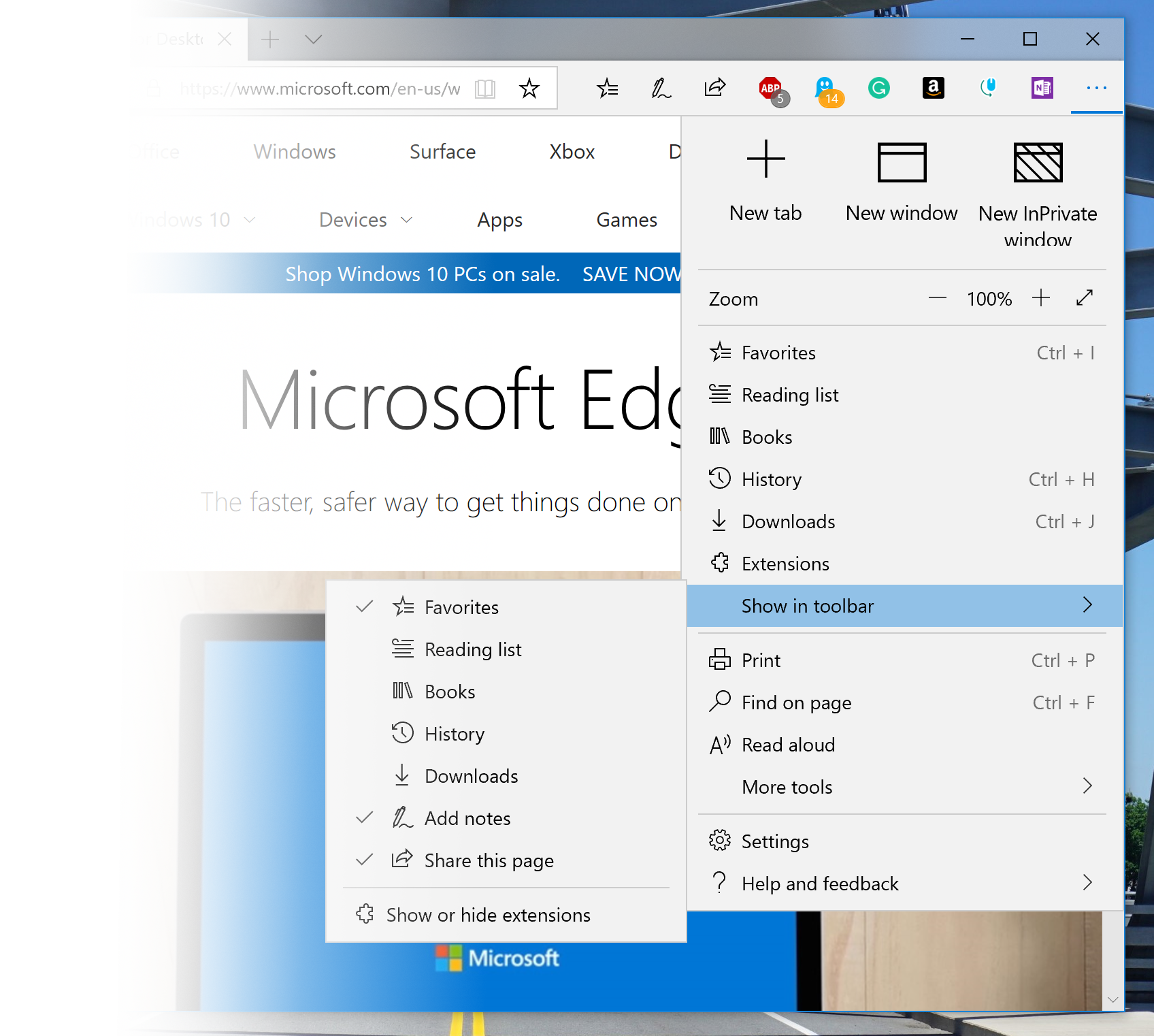Screen dimensions: 1154x1036
Task: Increase zoom level with plus button
Action: (x=1040, y=298)
